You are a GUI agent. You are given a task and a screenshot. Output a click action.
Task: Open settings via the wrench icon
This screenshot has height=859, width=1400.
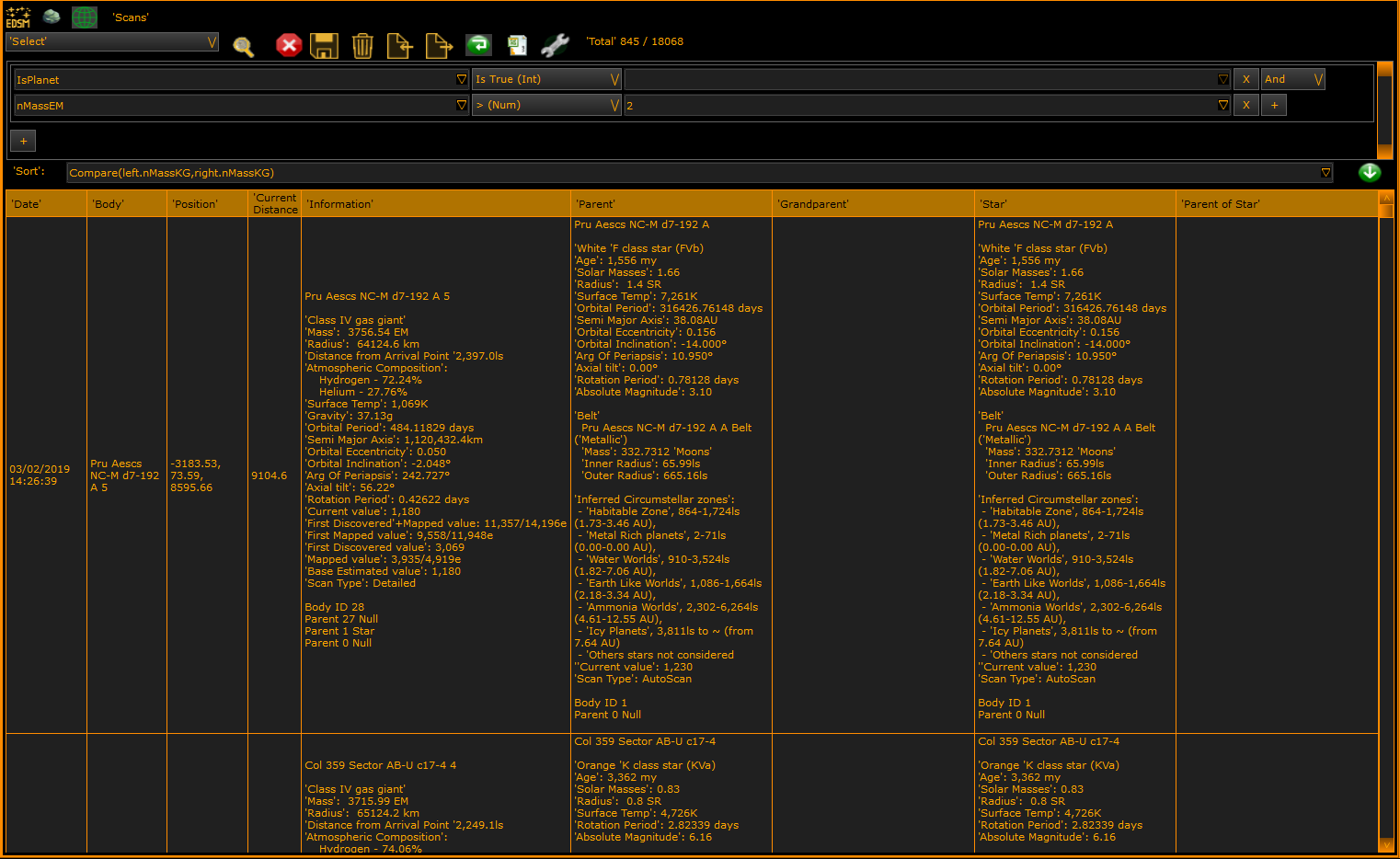pyautogui.click(x=555, y=45)
